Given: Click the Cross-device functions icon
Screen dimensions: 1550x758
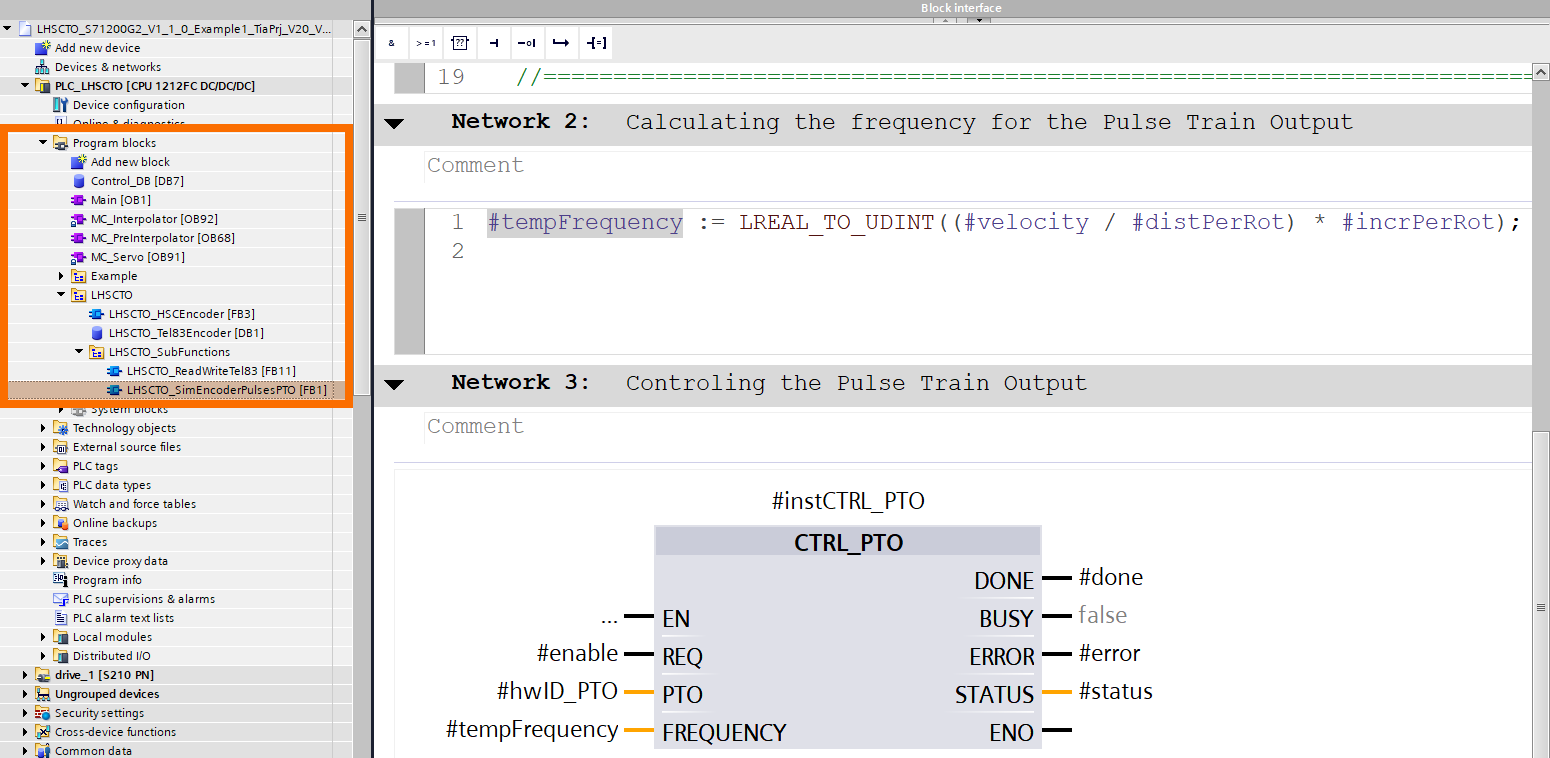Looking at the screenshot, I should coord(43,732).
